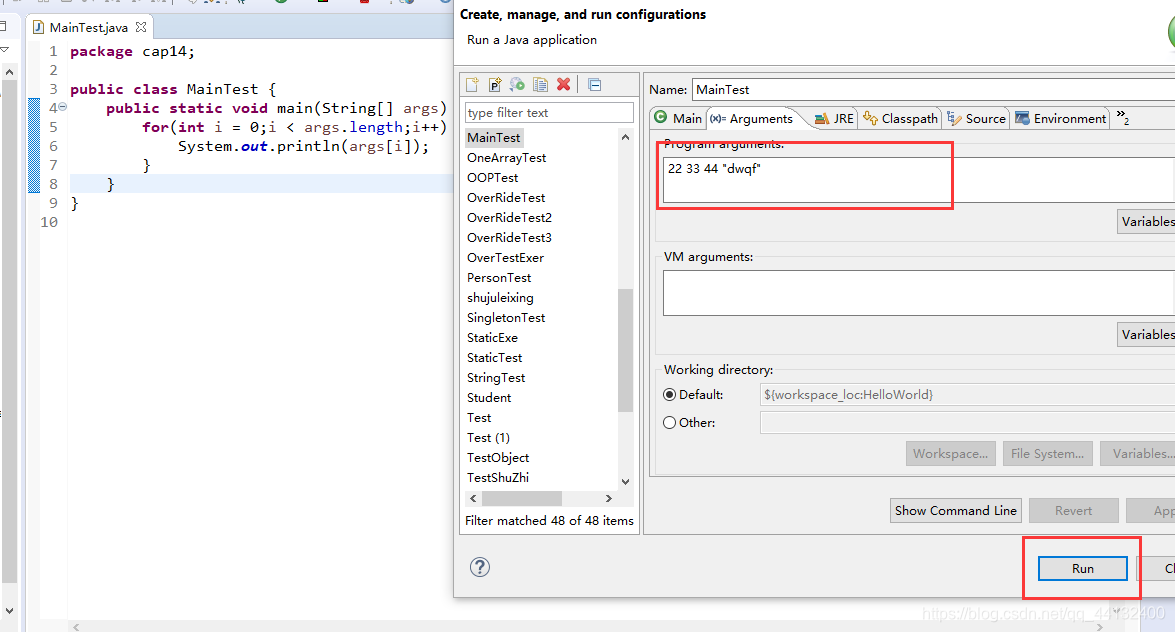Select OverRideTest2 configuration
Viewport: 1175px width, 632px height.
[510, 217]
